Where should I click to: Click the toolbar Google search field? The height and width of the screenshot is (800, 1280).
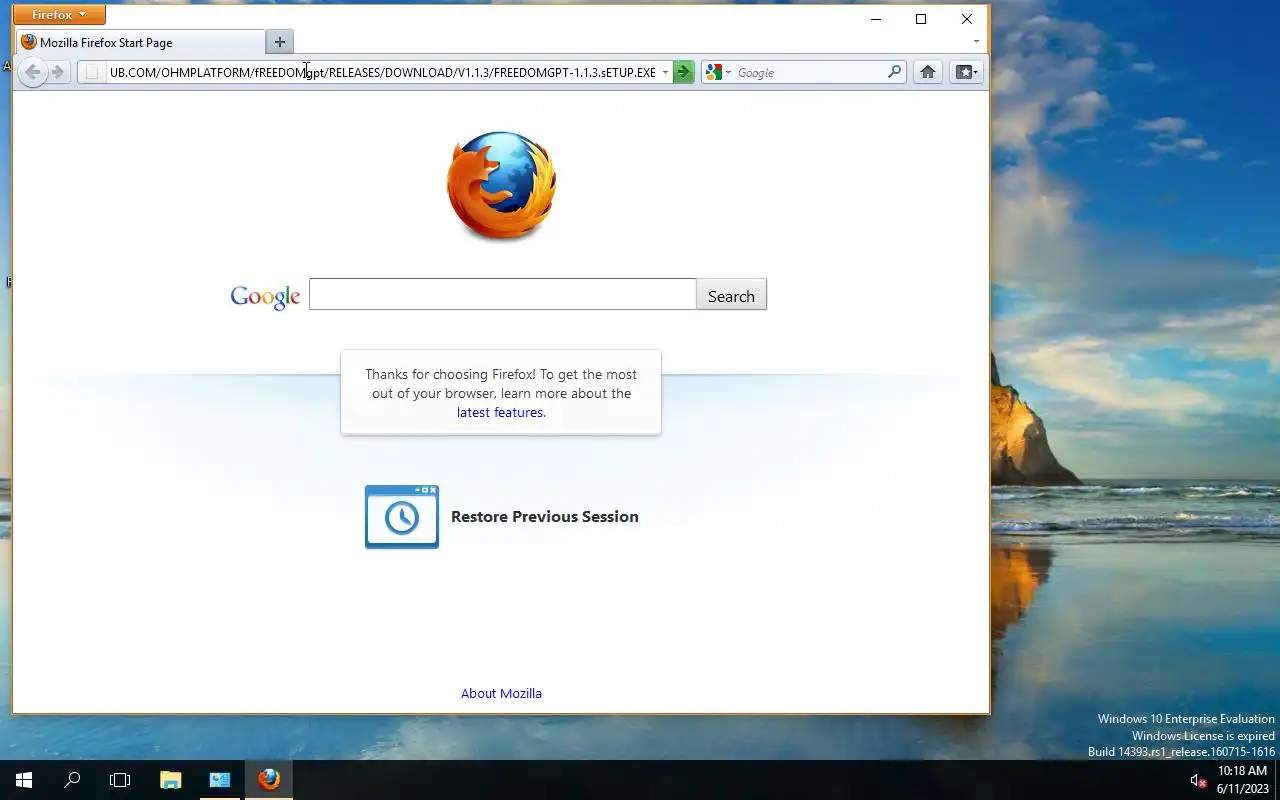pos(810,72)
